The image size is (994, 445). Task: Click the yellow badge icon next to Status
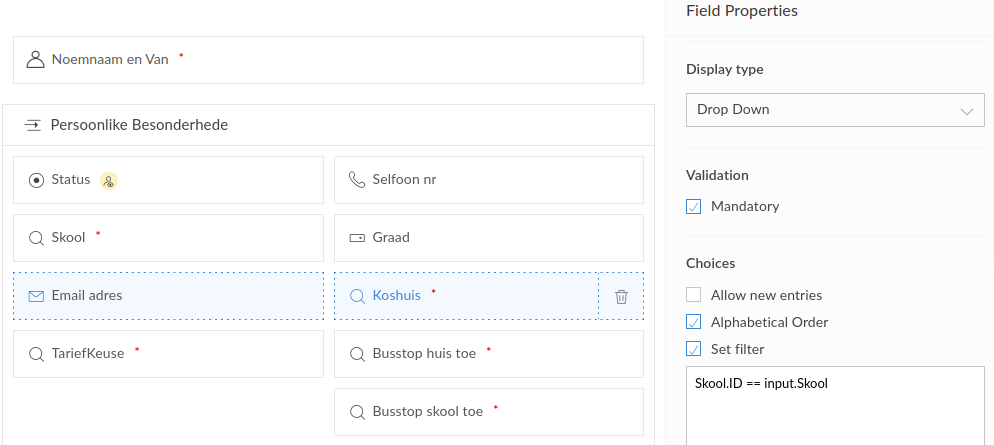[x=109, y=181]
